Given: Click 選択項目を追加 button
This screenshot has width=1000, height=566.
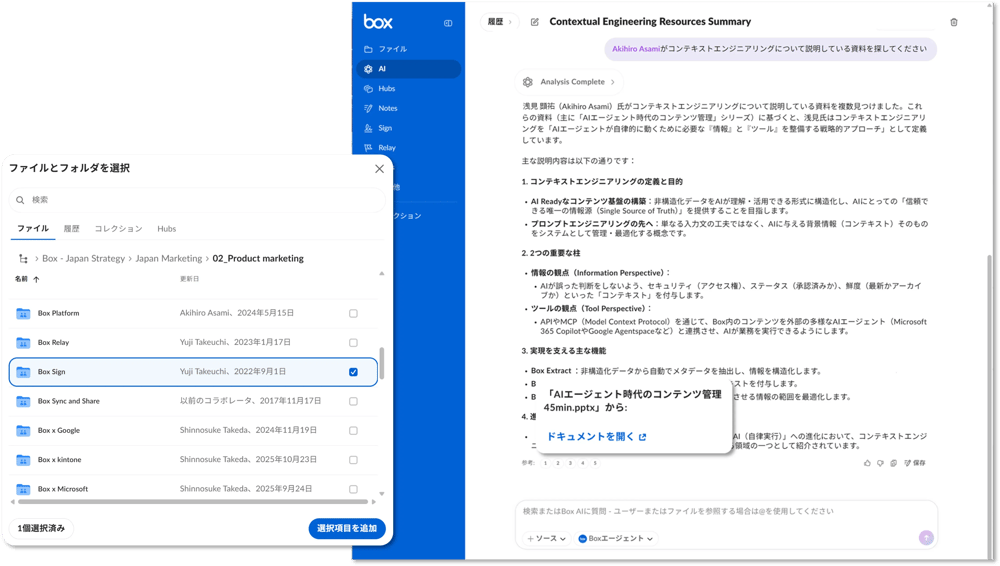Looking at the screenshot, I should point(347,528).
